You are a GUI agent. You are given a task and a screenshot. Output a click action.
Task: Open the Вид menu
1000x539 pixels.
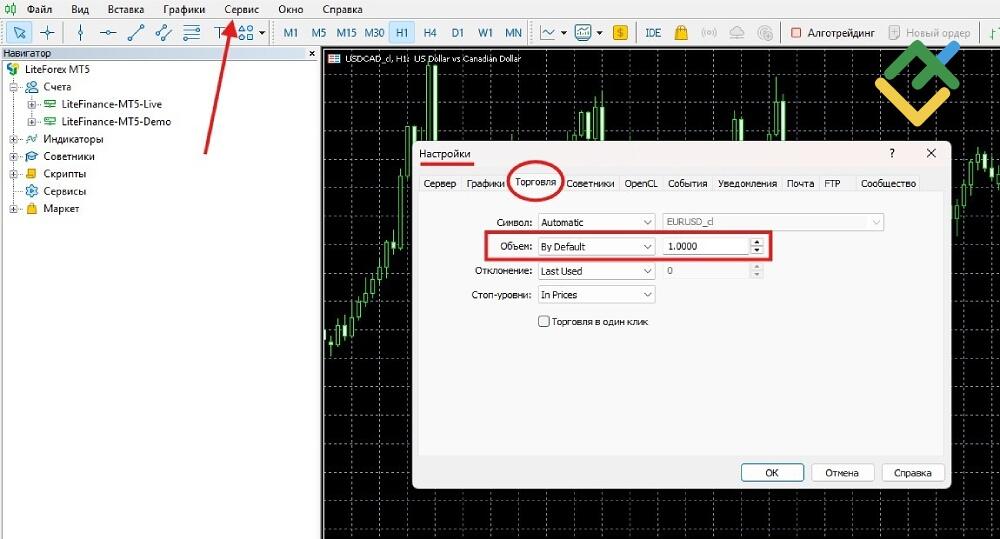click(x=80, y=10)
